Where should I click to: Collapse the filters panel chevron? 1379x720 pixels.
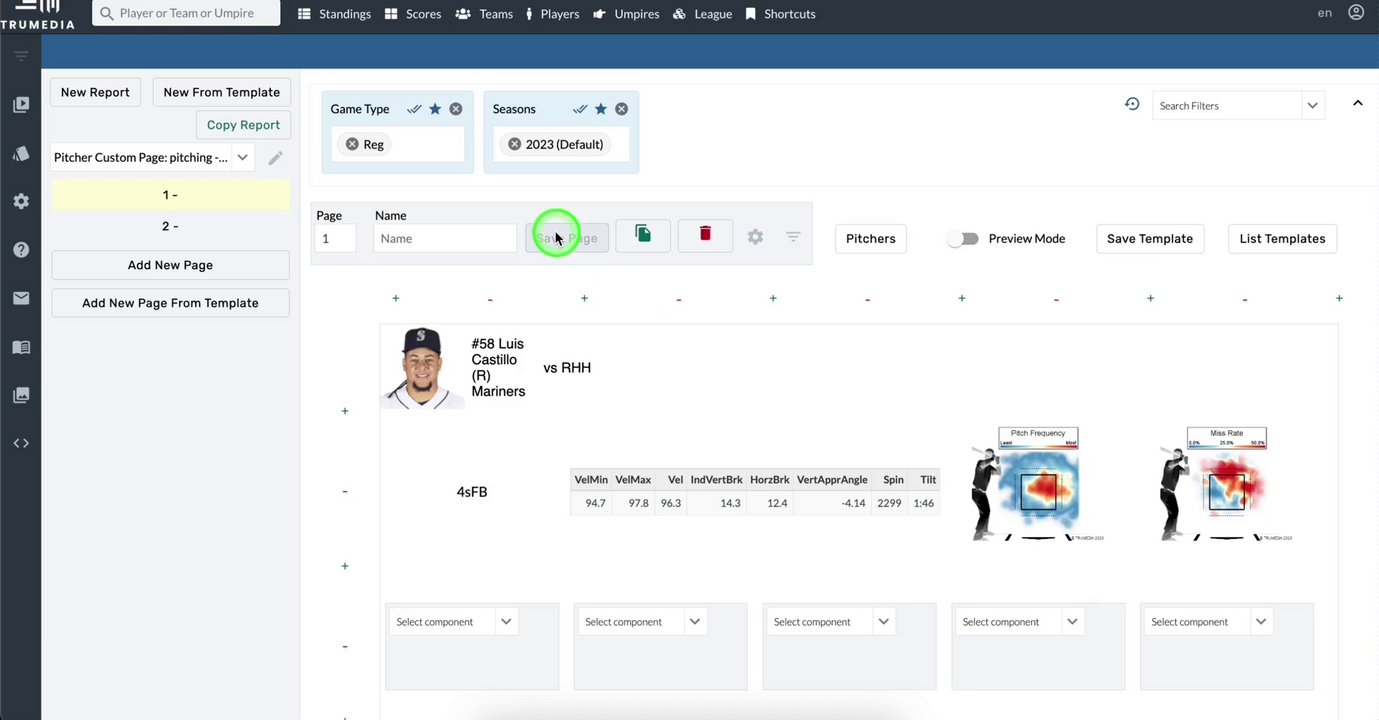coord(1357,103)
